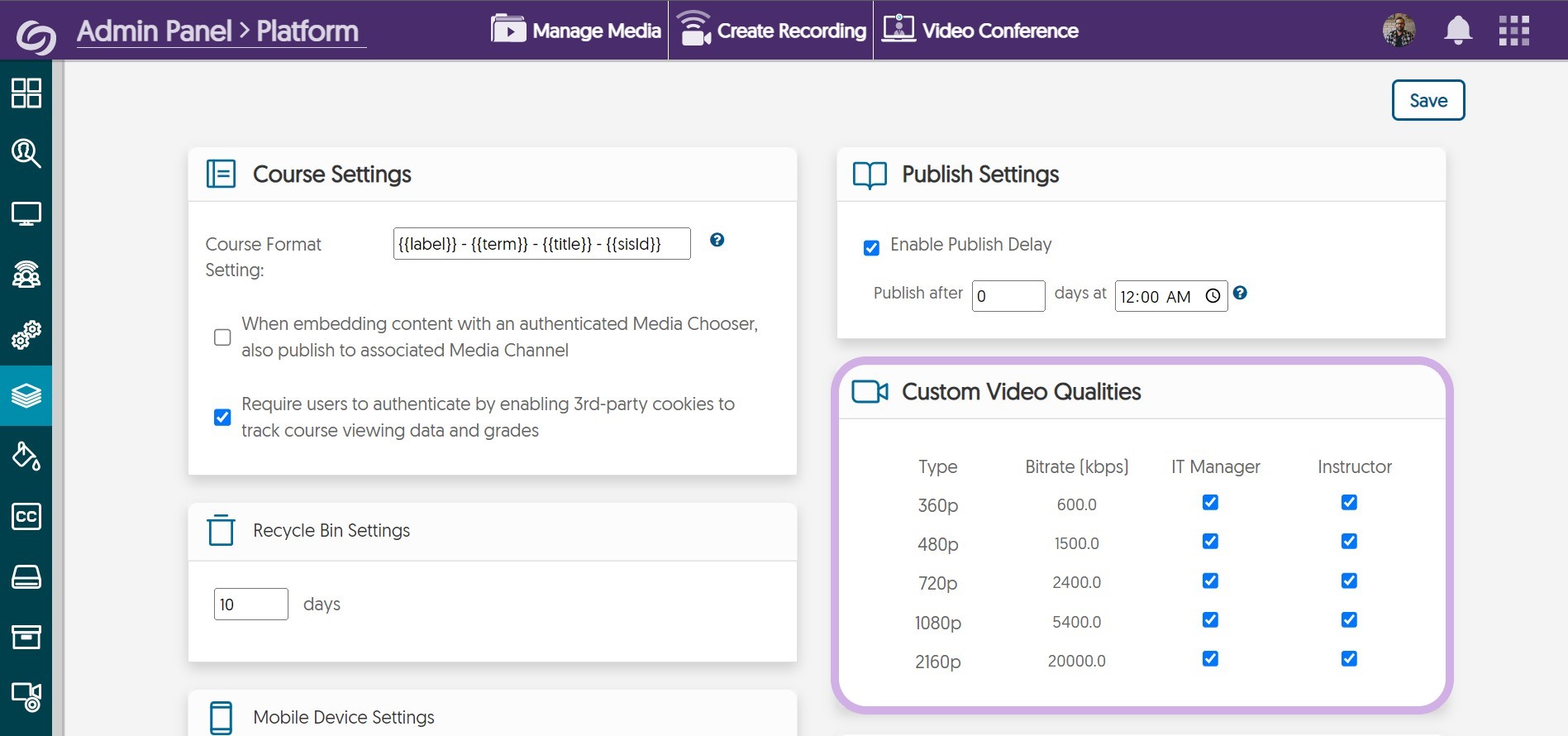Open the apps grid menu icon
This screenshot has width=1568, height=736.
click(x=1513, y=31)
